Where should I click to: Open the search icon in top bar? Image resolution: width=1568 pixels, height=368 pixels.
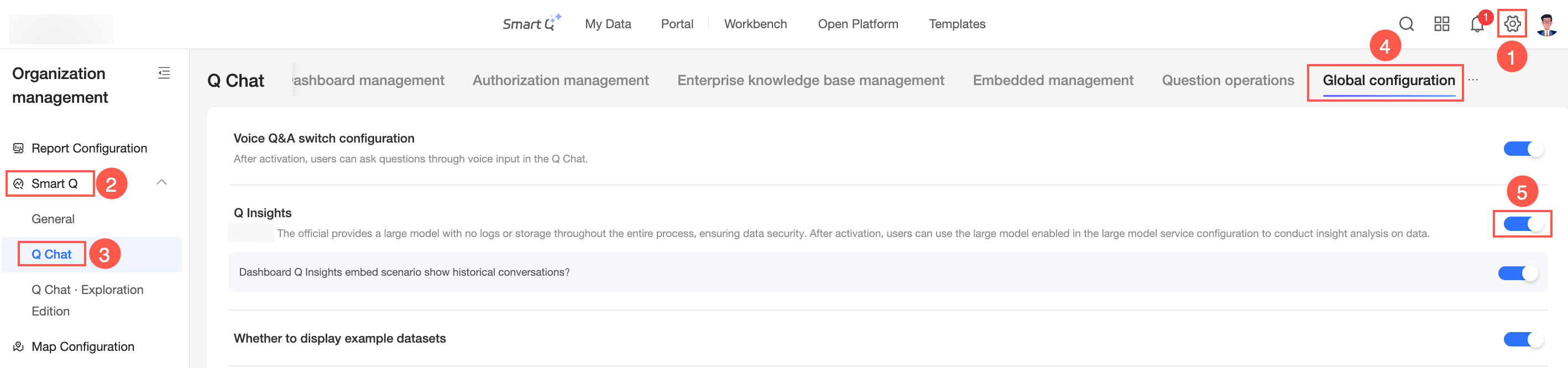(x=1406, y=24)
